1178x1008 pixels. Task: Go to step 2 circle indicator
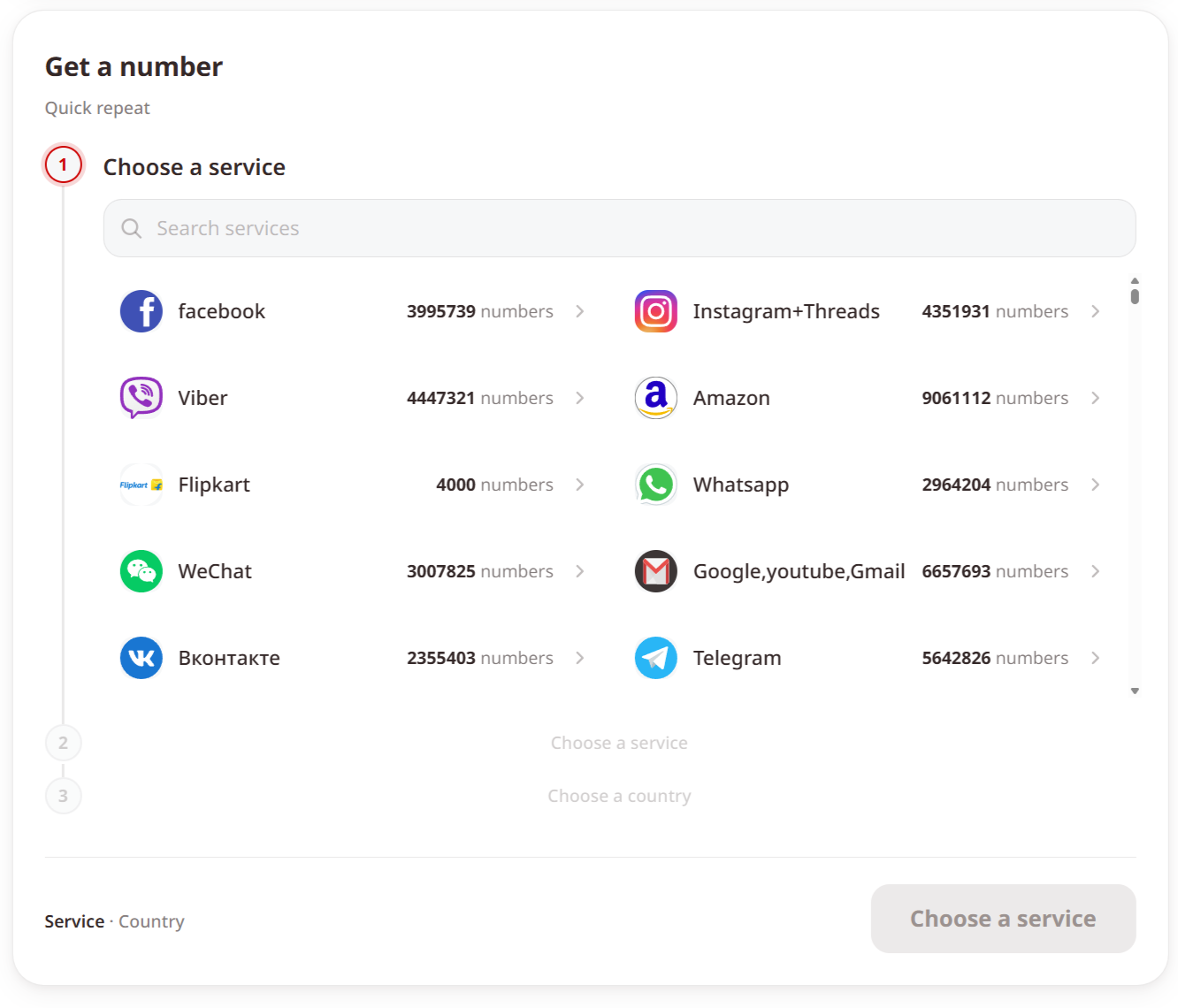pyautogui.click(x=64, y=743)
